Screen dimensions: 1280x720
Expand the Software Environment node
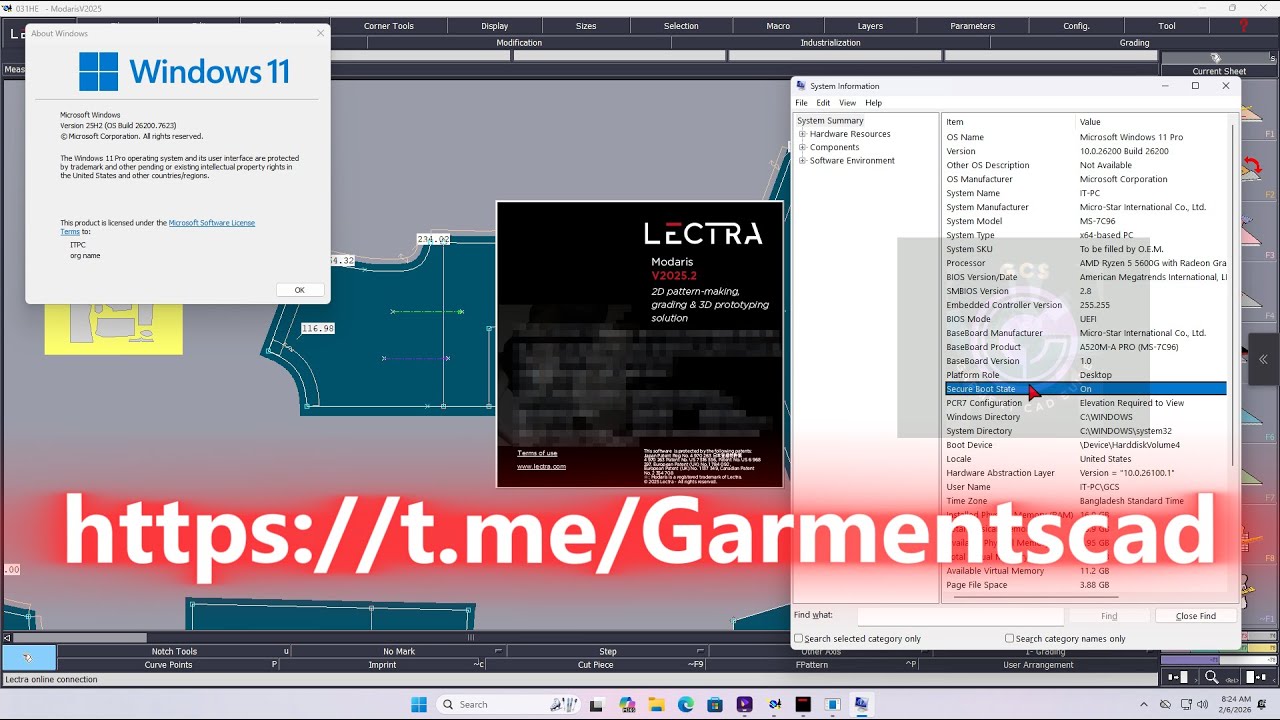[x=802, y=160]
